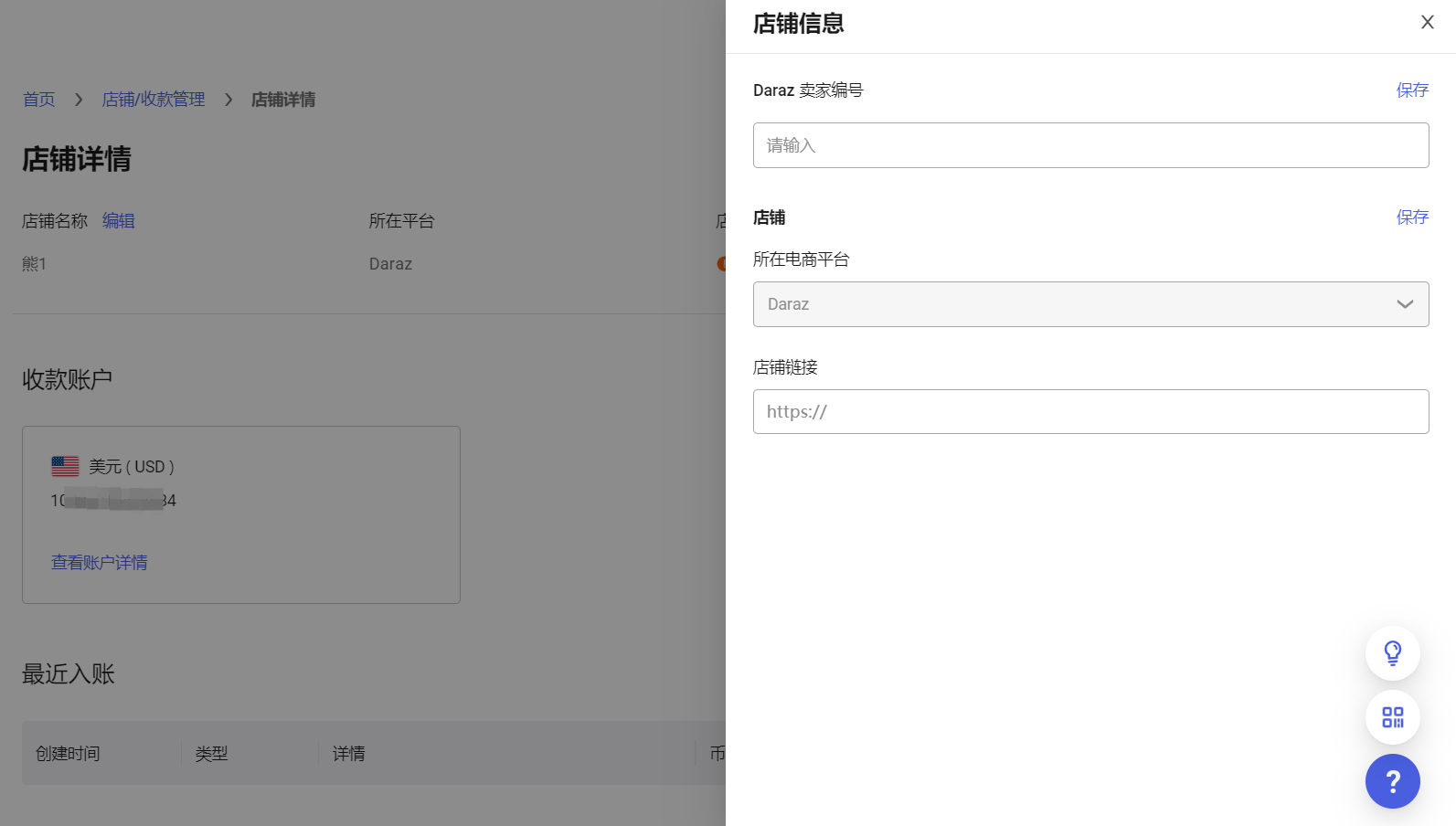Viewport: 1456px width, 826px height.
Task: Go to 首页 via breadcrumb
Action: [x=39, y=100]
